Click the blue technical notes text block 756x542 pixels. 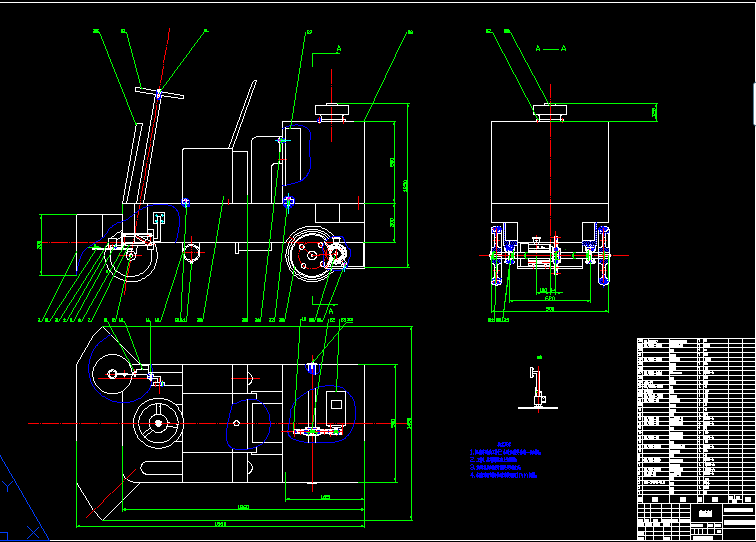pyautogui.click(x=505, y=462)
